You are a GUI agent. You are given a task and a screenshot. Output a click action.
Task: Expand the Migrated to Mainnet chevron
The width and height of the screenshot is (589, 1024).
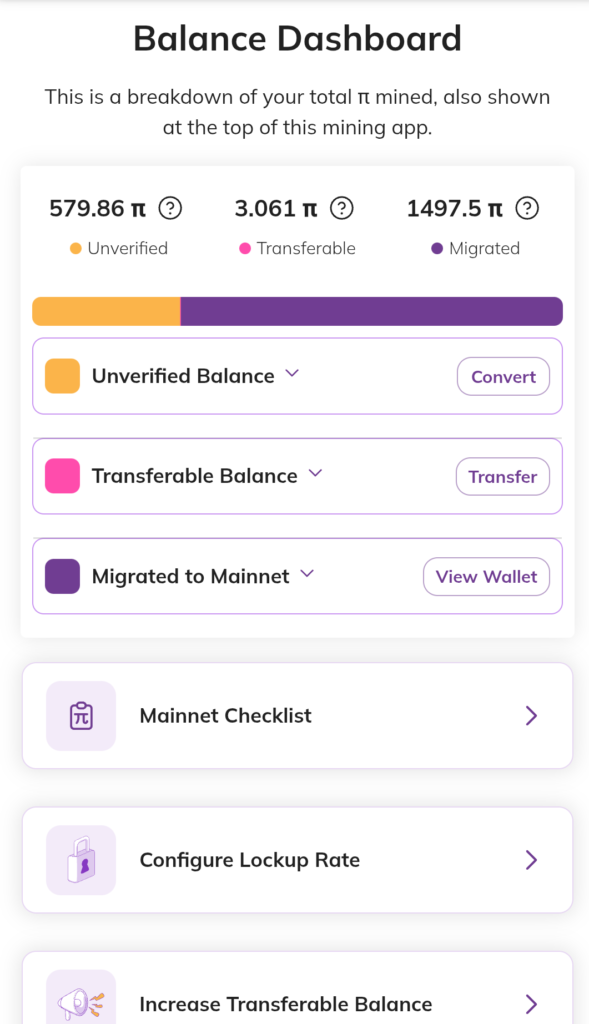pyautogui.click(x=307, y=573)
